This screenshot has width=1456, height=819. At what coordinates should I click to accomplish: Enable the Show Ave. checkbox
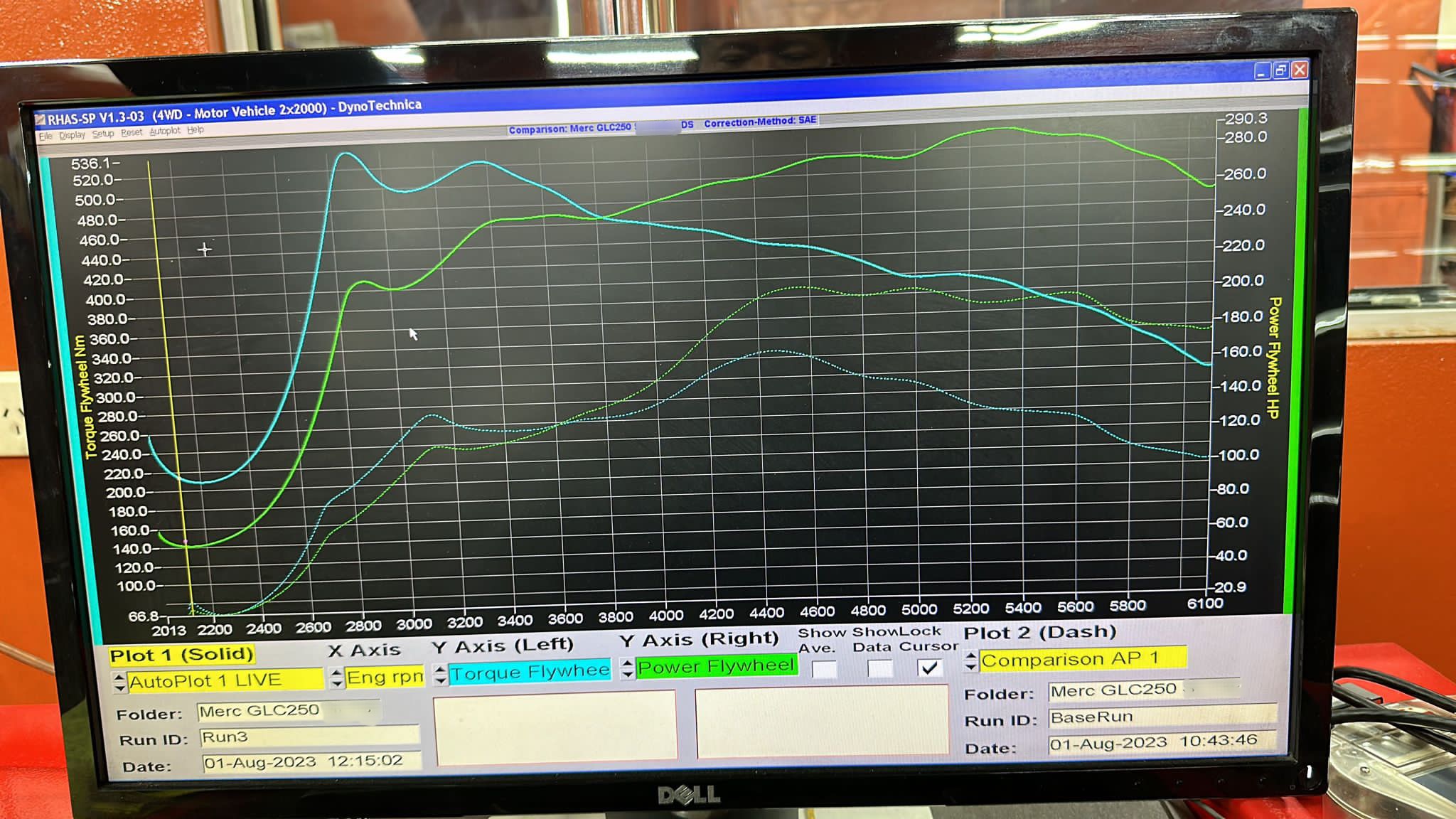tap(824, 669)
